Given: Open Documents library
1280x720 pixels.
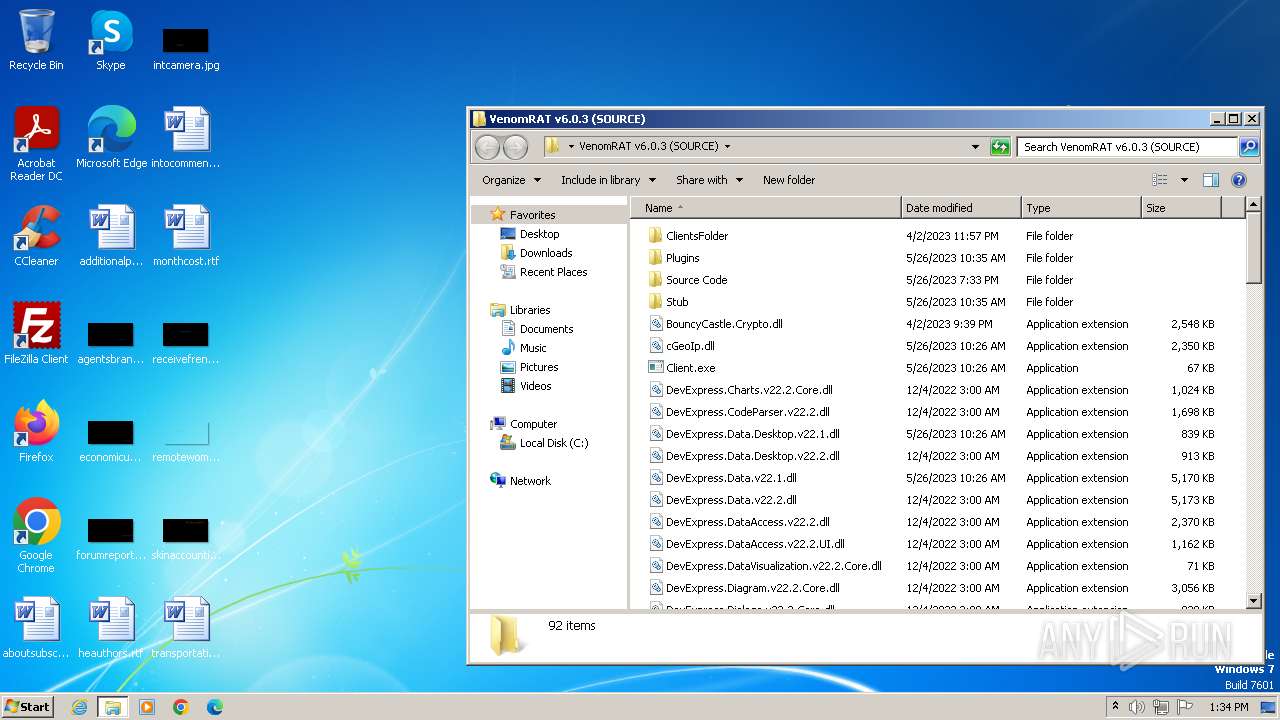Looking at the screenshot, I should click(x=536, y=329).
